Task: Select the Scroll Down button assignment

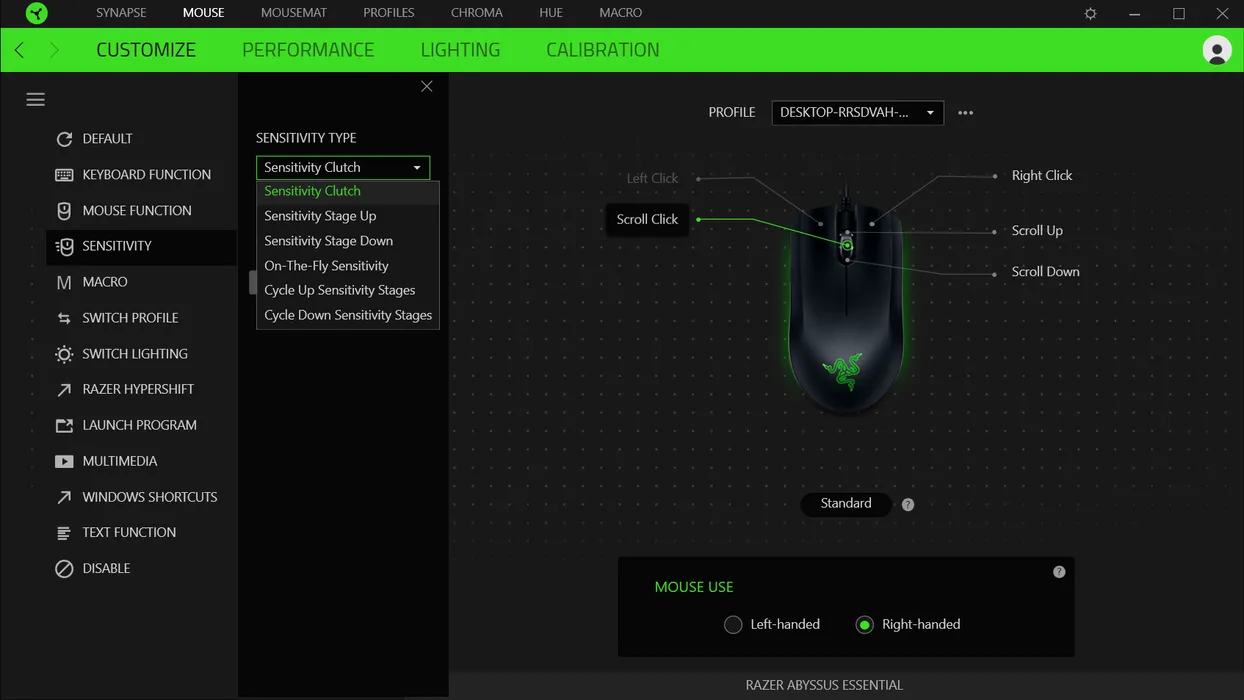Action: click(1045, 272)
